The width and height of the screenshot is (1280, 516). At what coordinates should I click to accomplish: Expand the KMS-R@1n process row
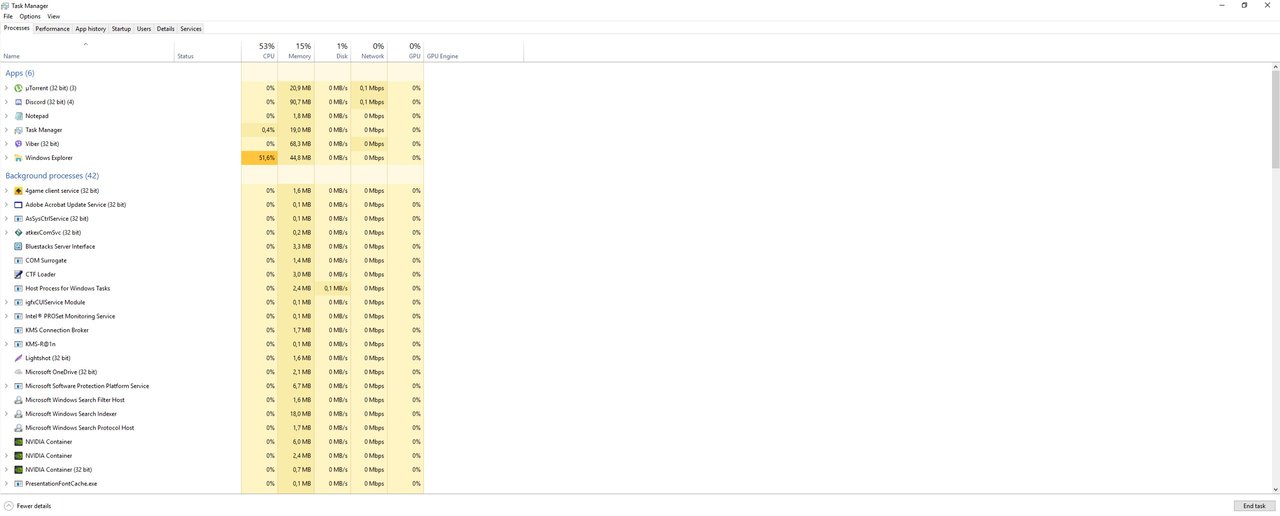[6, 344]
